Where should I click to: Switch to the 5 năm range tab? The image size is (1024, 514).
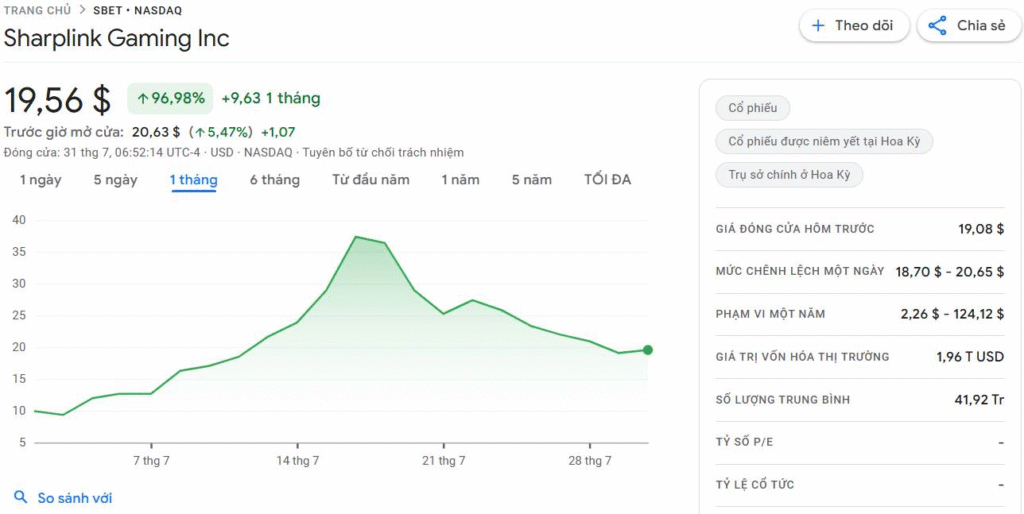532,180
